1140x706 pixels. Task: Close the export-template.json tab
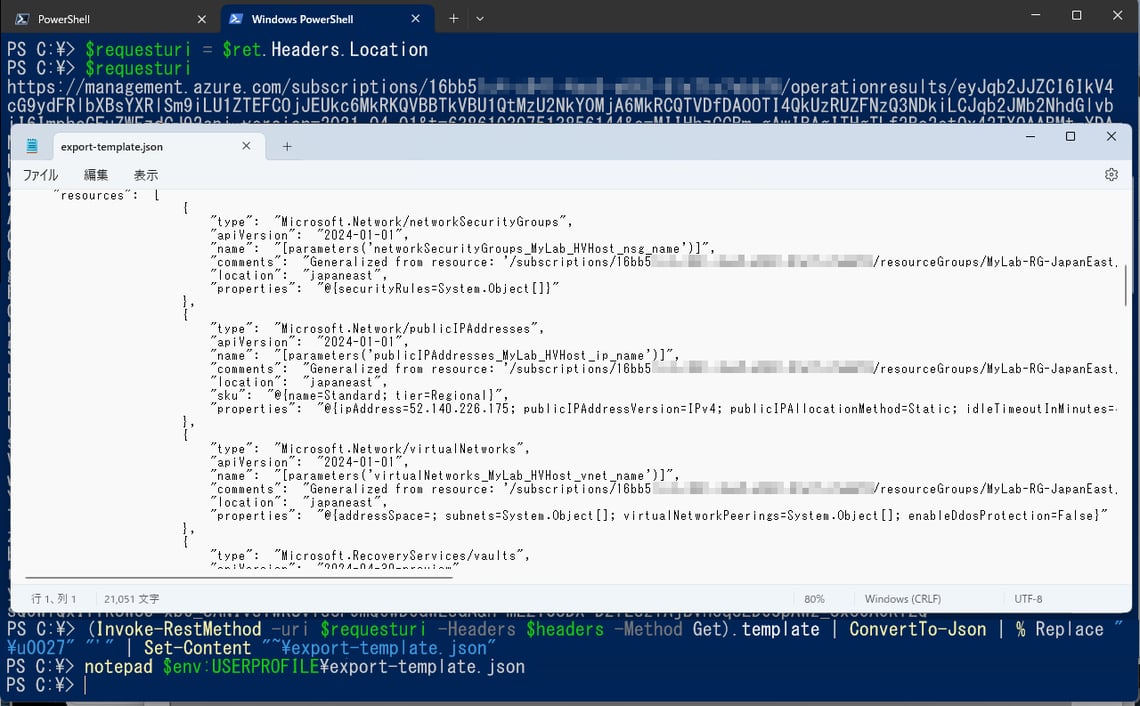[246, 146]
